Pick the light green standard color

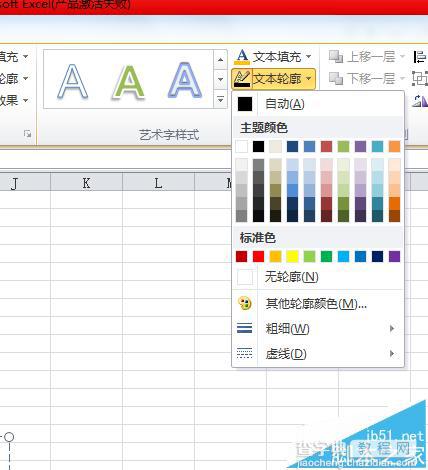pyautogui.click(x=310, y=256)
